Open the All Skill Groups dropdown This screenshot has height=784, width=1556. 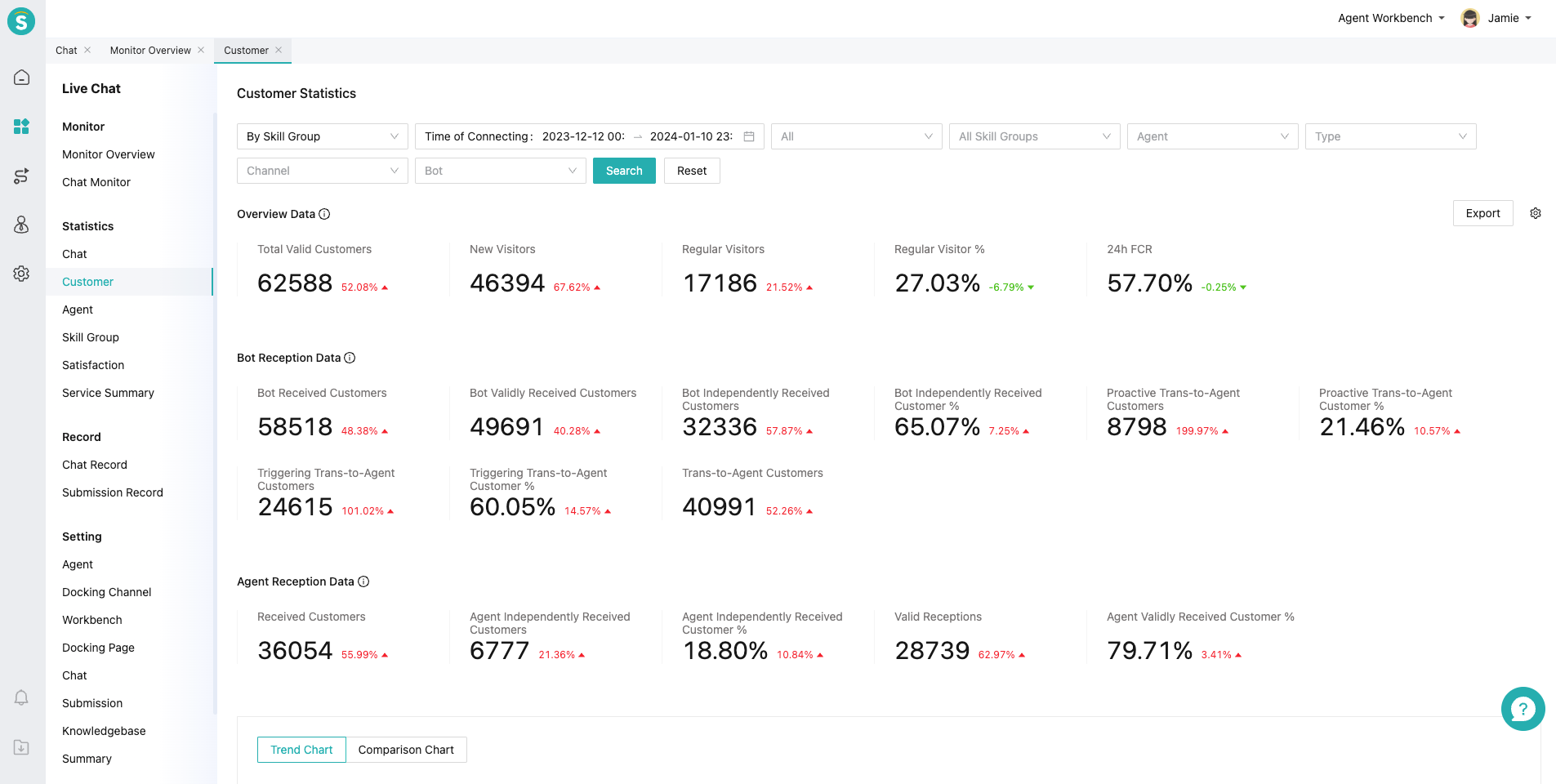click(1035, 136)
